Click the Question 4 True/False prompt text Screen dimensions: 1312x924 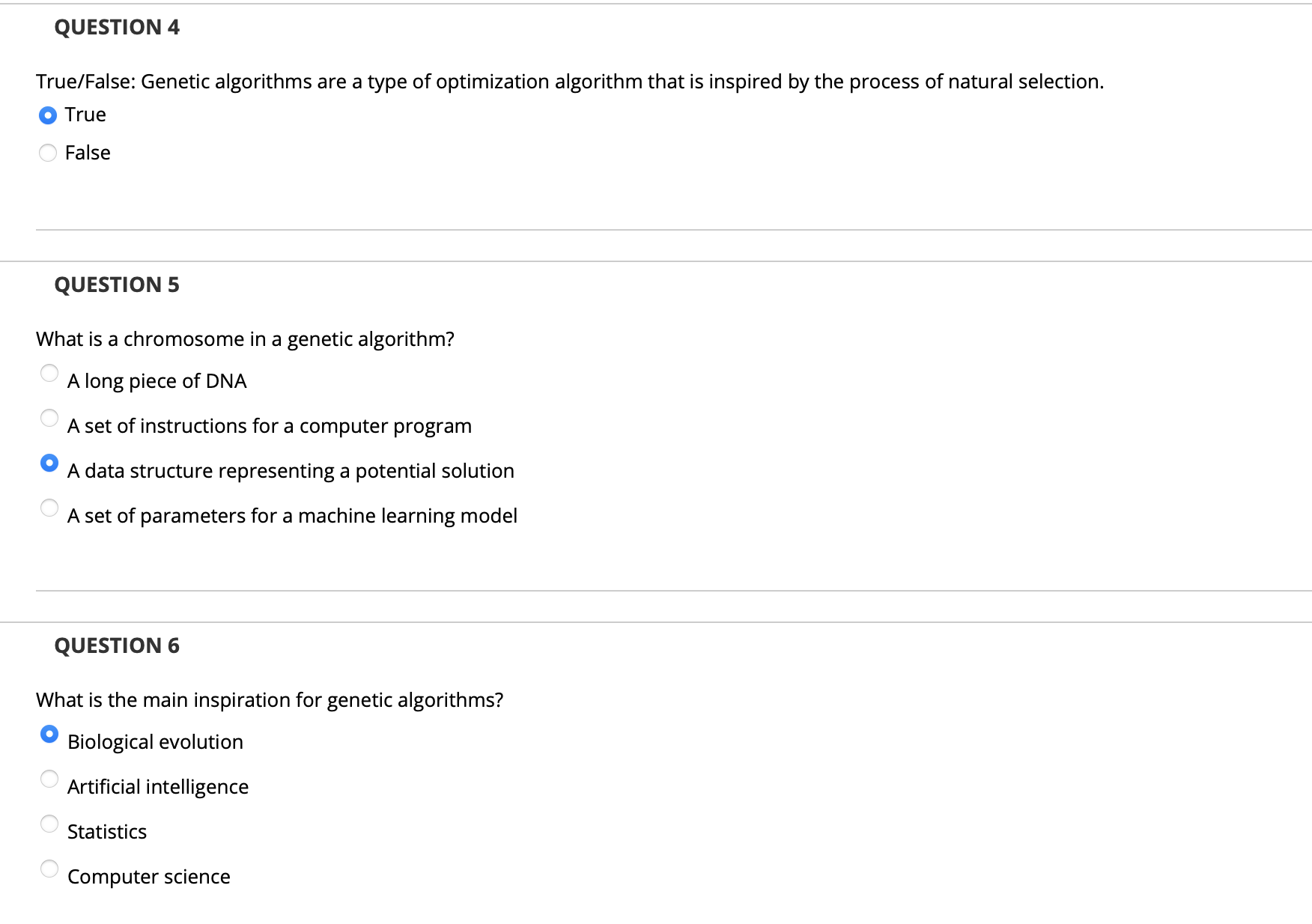pyautogui.click(x=569, y=82)
